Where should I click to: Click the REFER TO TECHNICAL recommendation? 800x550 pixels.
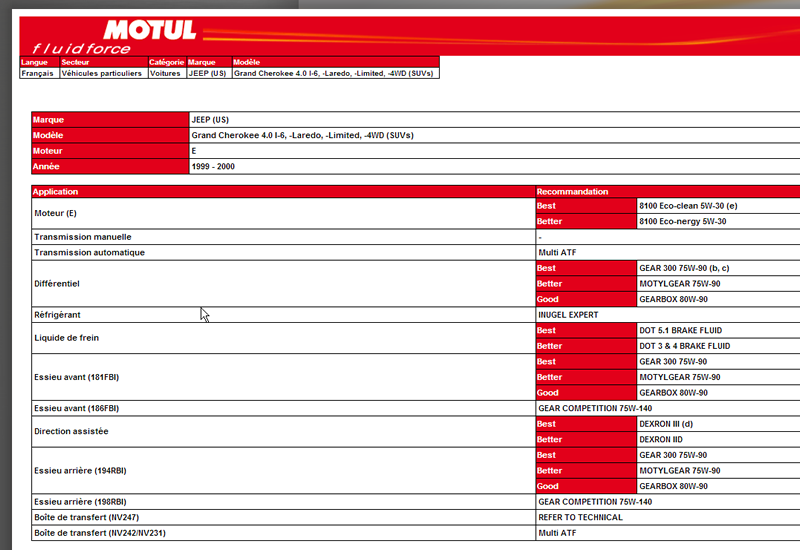[x=581, y=517]
